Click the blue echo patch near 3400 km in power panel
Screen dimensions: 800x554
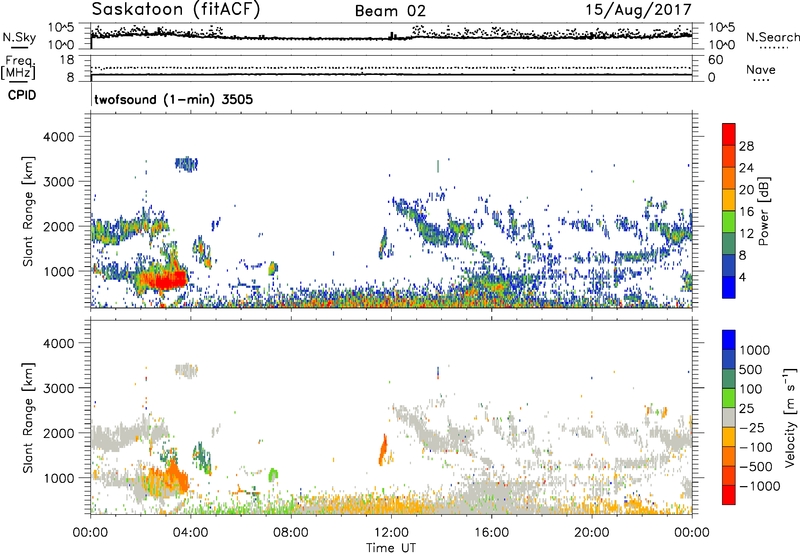pyautogui.click(x=186, y=164)
